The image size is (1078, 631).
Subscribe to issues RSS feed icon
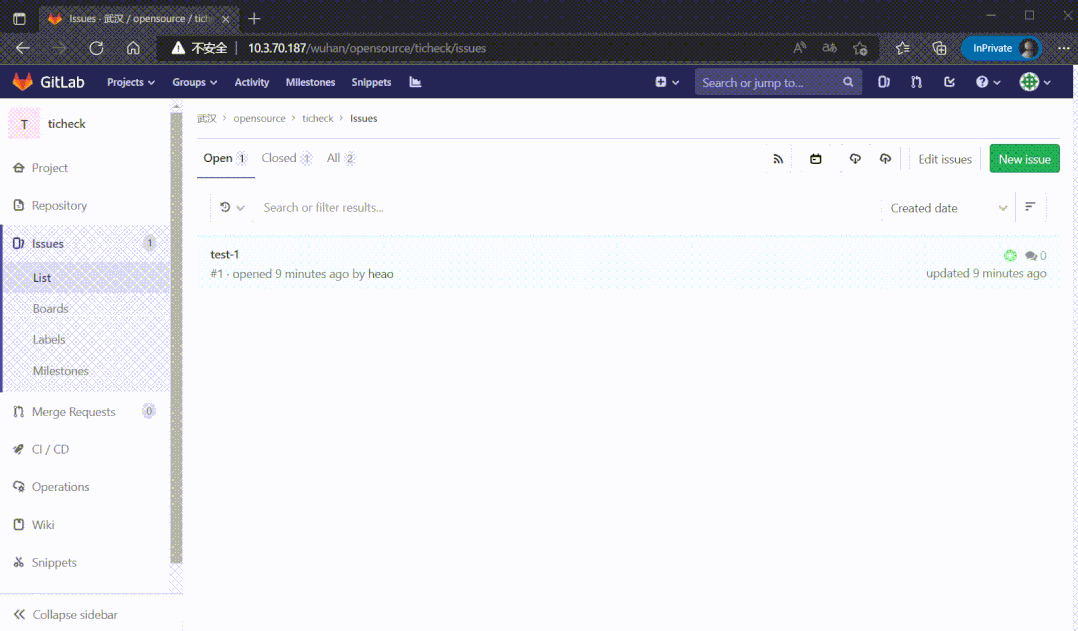(778, 159)
